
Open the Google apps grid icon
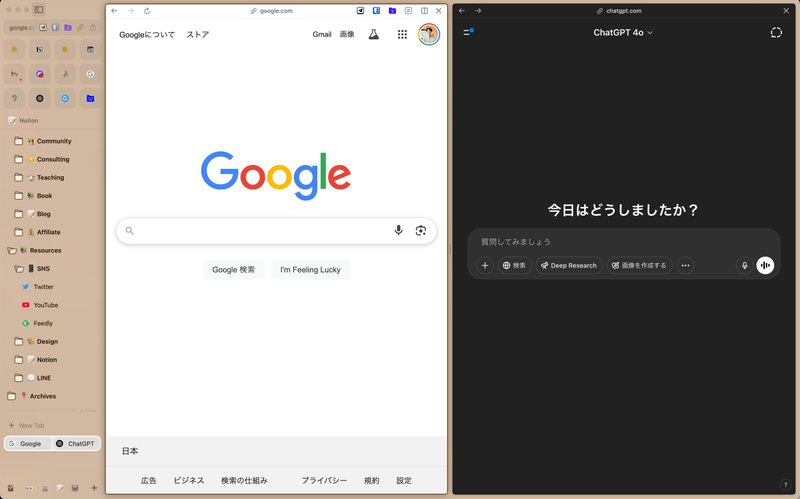[402, 34]
